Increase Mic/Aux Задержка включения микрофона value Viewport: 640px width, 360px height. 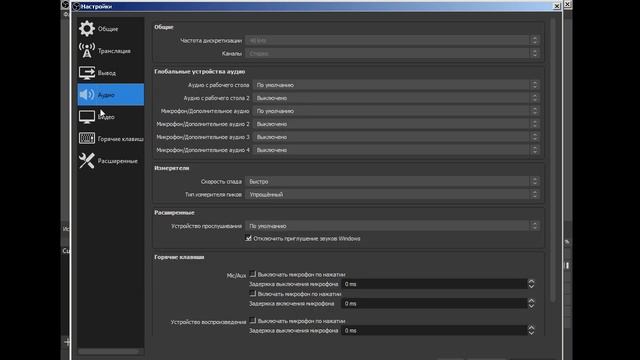pyautogui.click(x=531, y=301)
